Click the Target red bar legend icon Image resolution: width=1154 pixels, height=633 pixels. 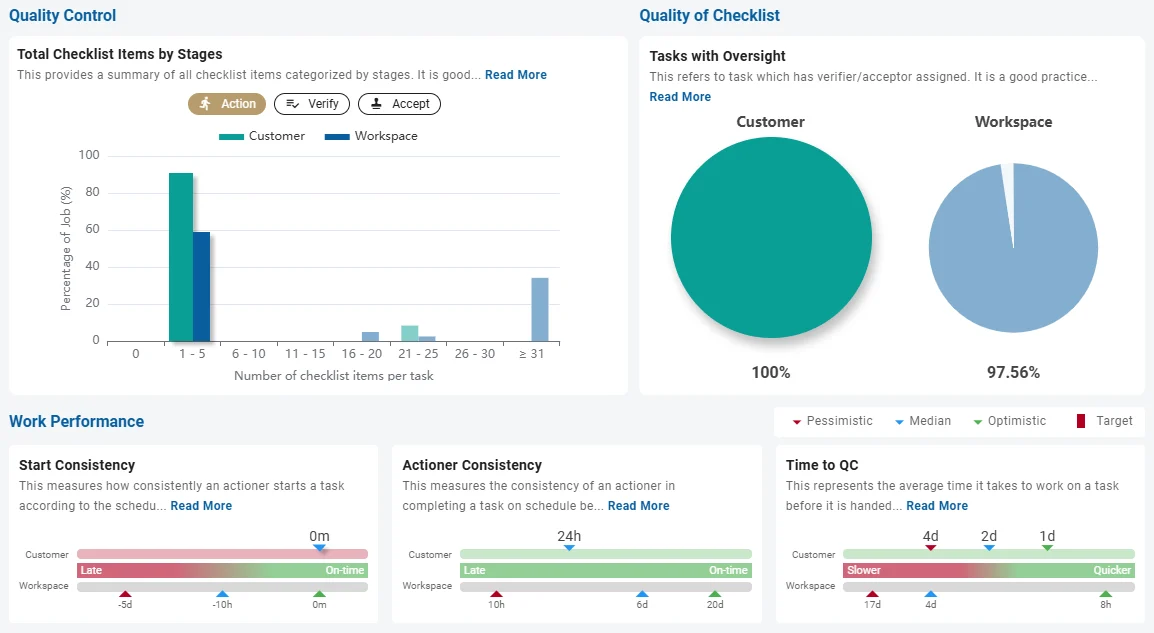(x=1081, y=421)
